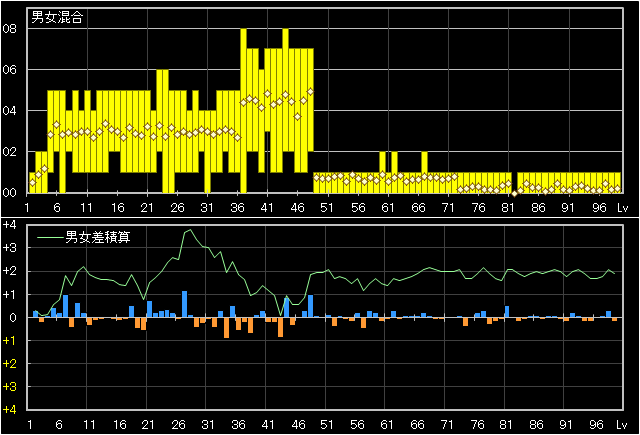The width and height of the screenshot is (640, 435).
Task: Click the white '+3' y-axis label of 男女差積算 chart
Action: click(x=9, y=248)
